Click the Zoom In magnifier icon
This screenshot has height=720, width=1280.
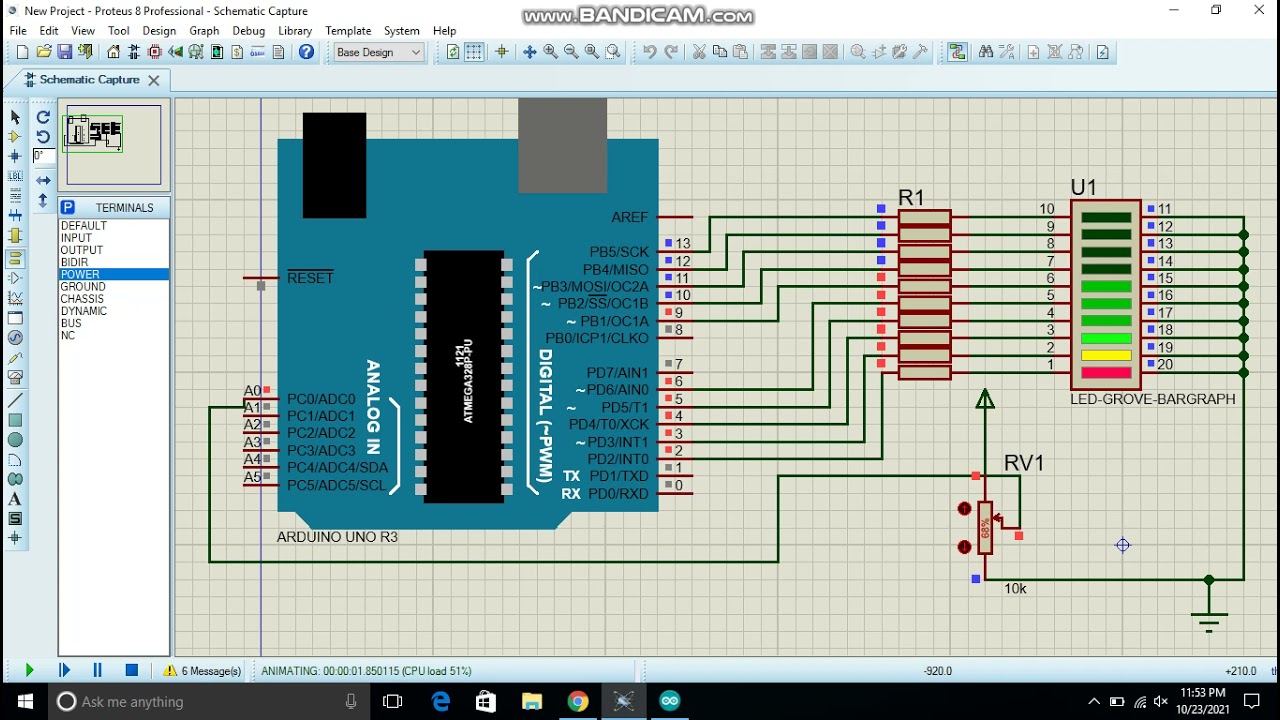[x=550, y=52]
